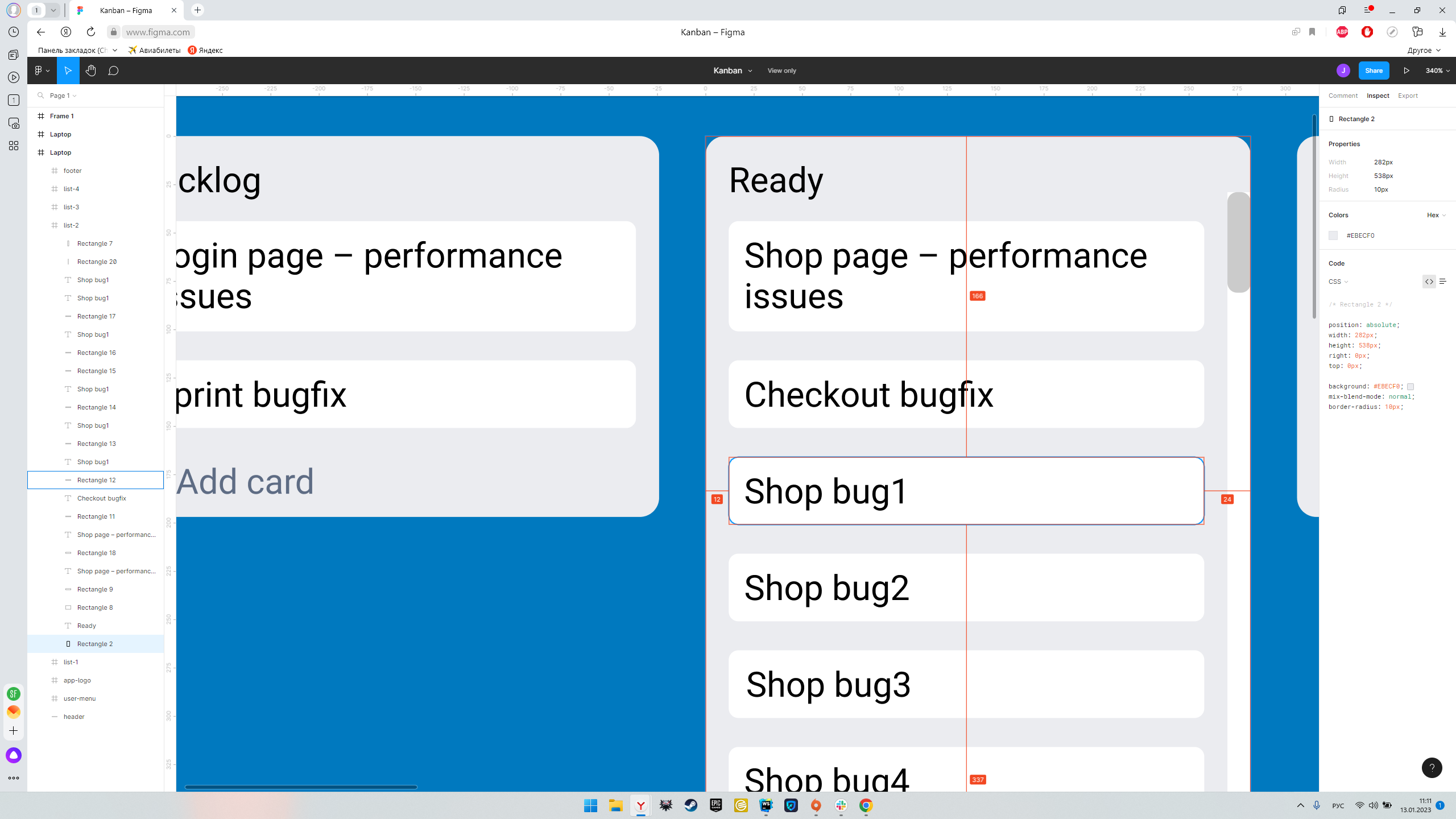Open the Другое bookmarks dropdown
The image size is (1456, 819).
pyautogui.click(x=1424, y=50)
